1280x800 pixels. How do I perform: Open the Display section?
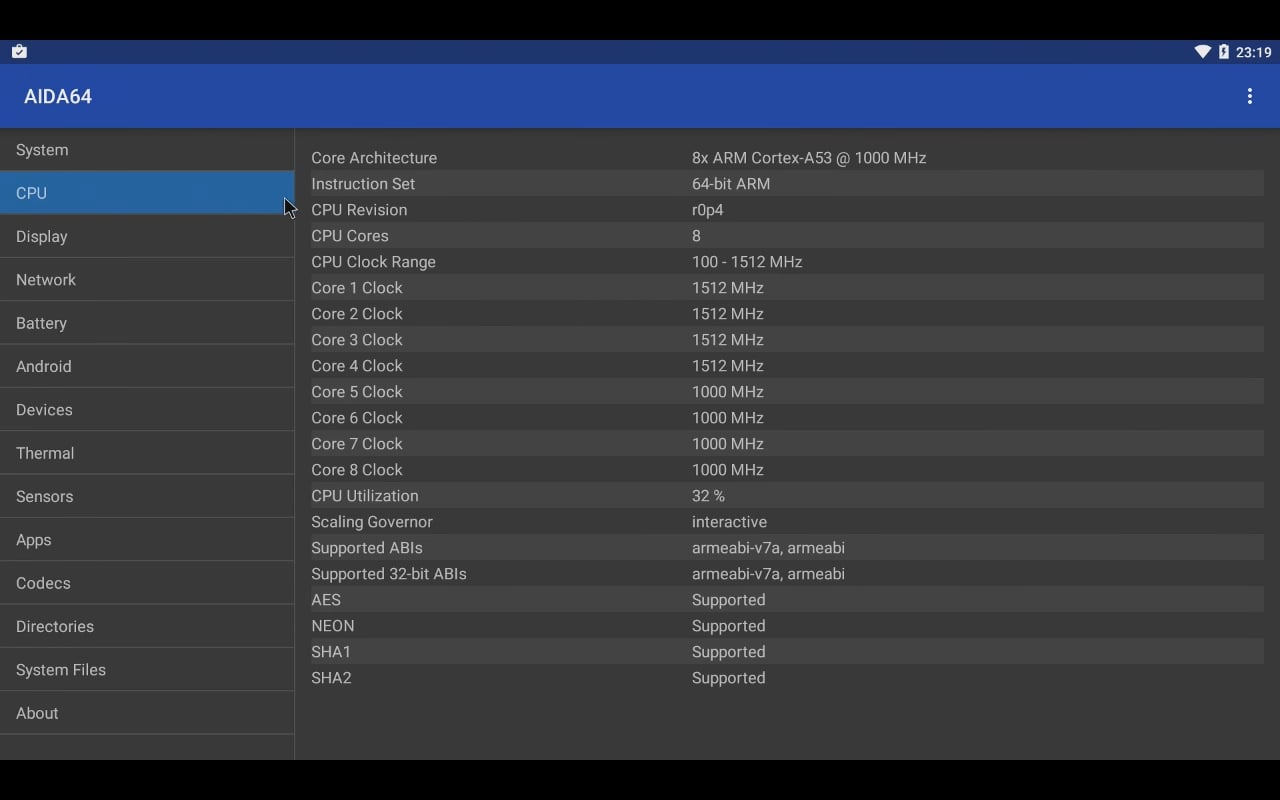tap(147, 237)
